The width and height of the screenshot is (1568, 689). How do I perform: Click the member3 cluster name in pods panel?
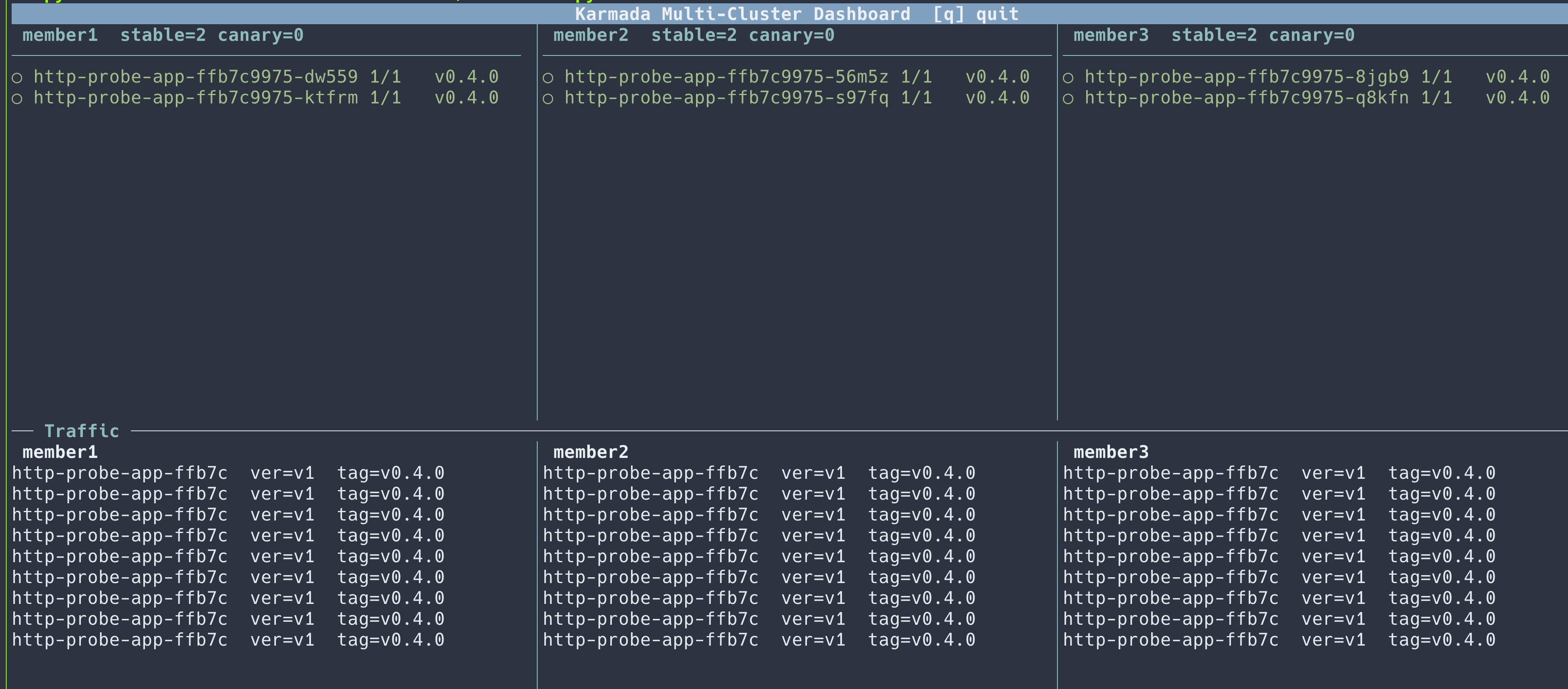(1111, 35)
